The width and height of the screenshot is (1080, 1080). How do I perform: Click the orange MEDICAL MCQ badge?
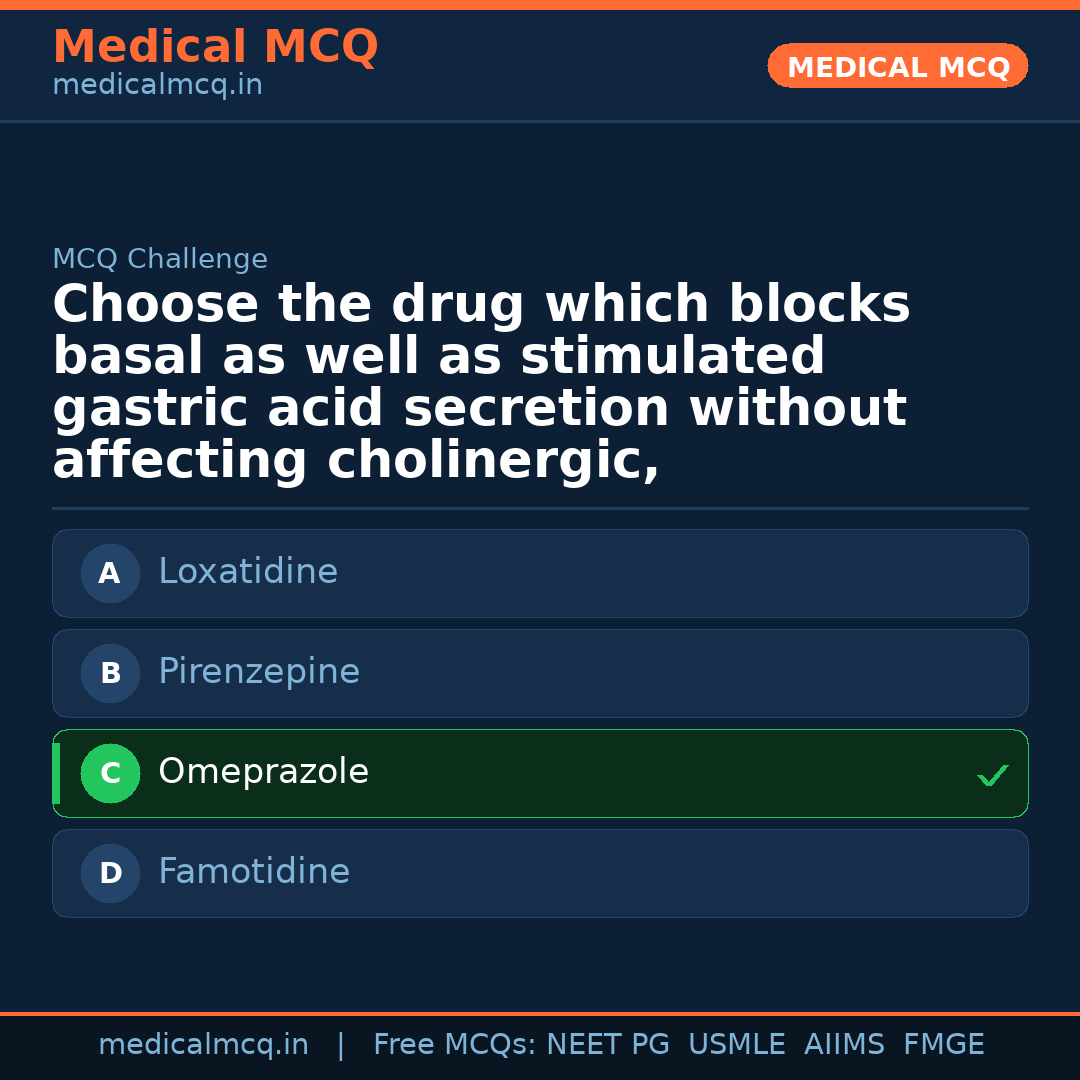[x=897, y=66]
